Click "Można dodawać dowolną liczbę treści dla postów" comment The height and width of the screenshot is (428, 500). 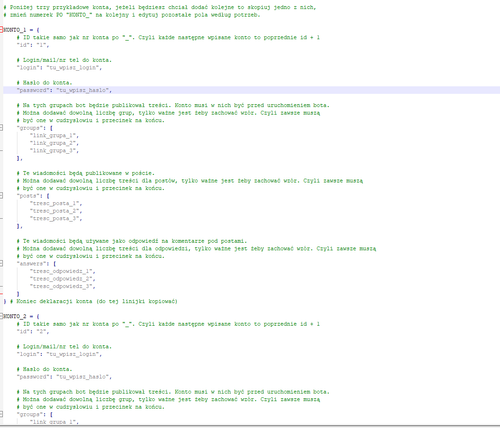click(x=190, y=181)
